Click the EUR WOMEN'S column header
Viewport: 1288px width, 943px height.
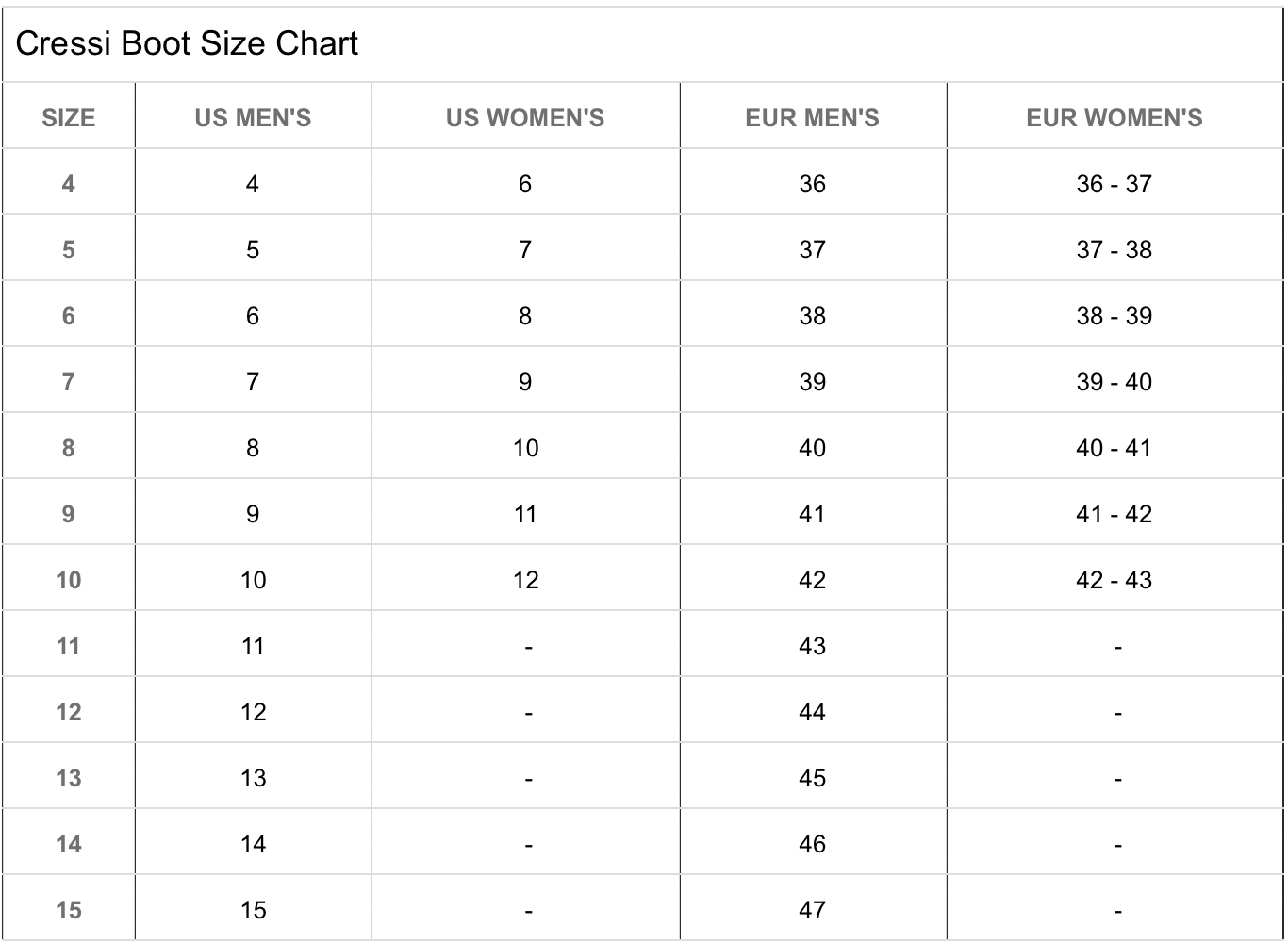click(1115, 118)
